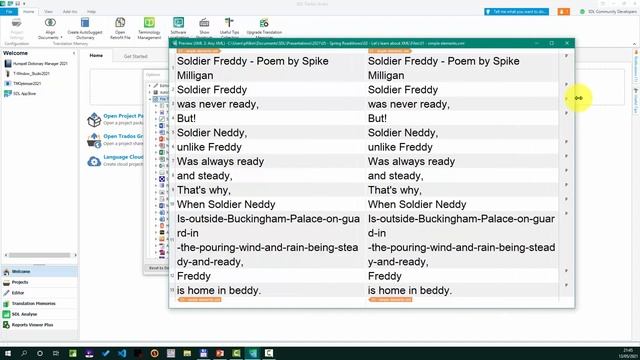
Task: Open the Add-Ins ribbon tab
Action: pos(70,11)
